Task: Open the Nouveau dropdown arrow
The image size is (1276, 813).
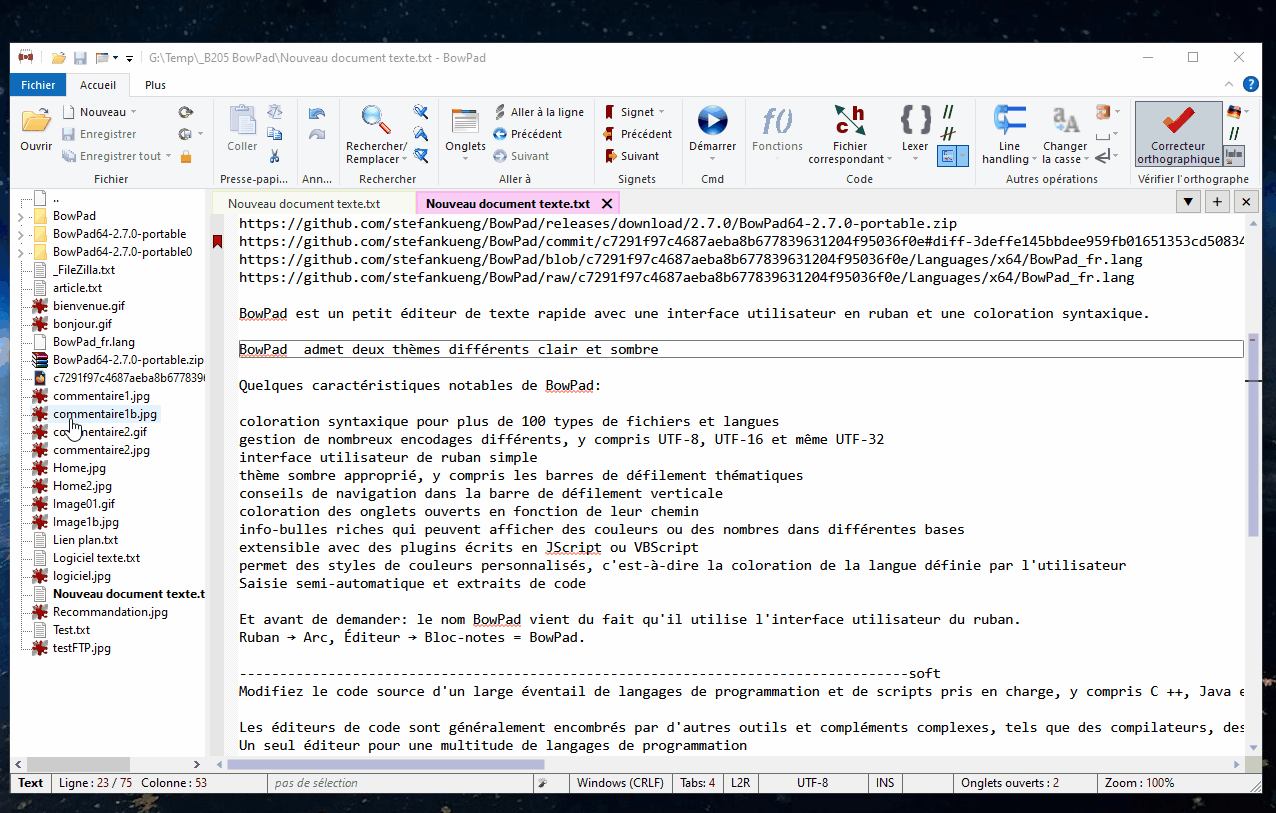Action: tap(134, 112)
